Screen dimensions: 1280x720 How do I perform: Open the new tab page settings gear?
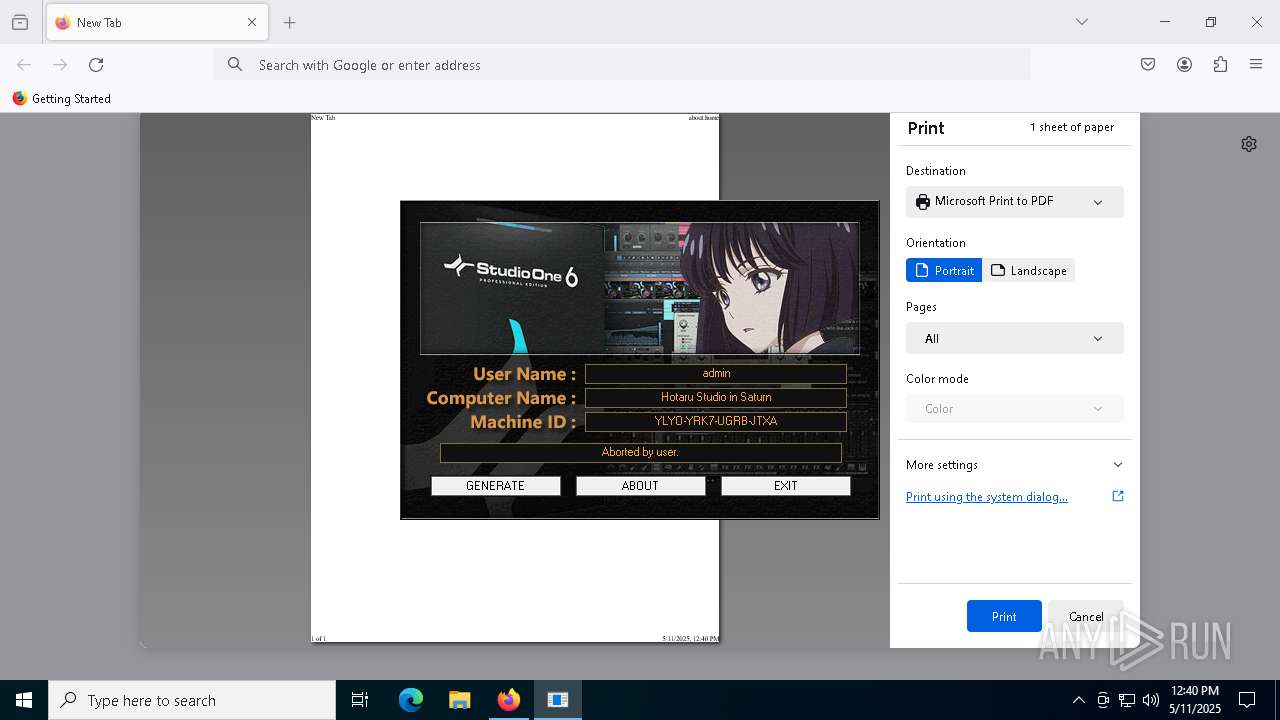pyautogui.click(x=1249, y=144)
